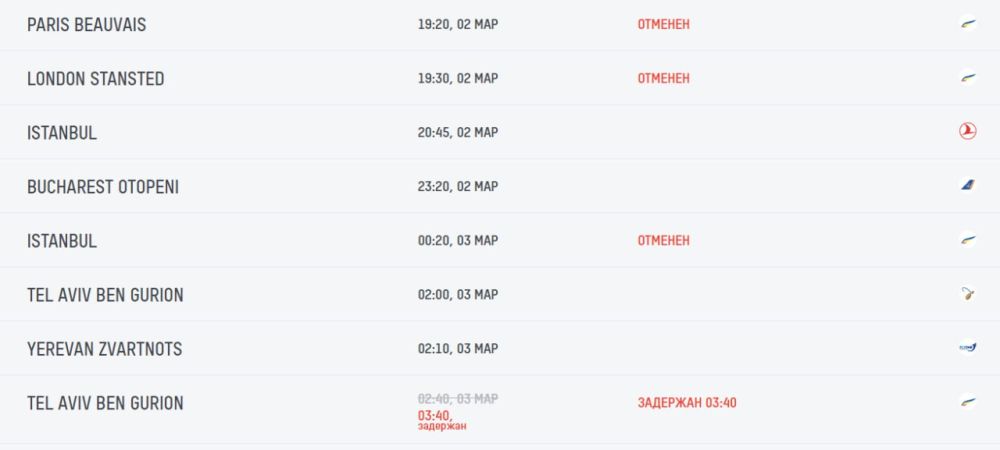The image size is (1000, 450).
Task: Click the airline logo on the London Stansted row
Action: [967, 78]
